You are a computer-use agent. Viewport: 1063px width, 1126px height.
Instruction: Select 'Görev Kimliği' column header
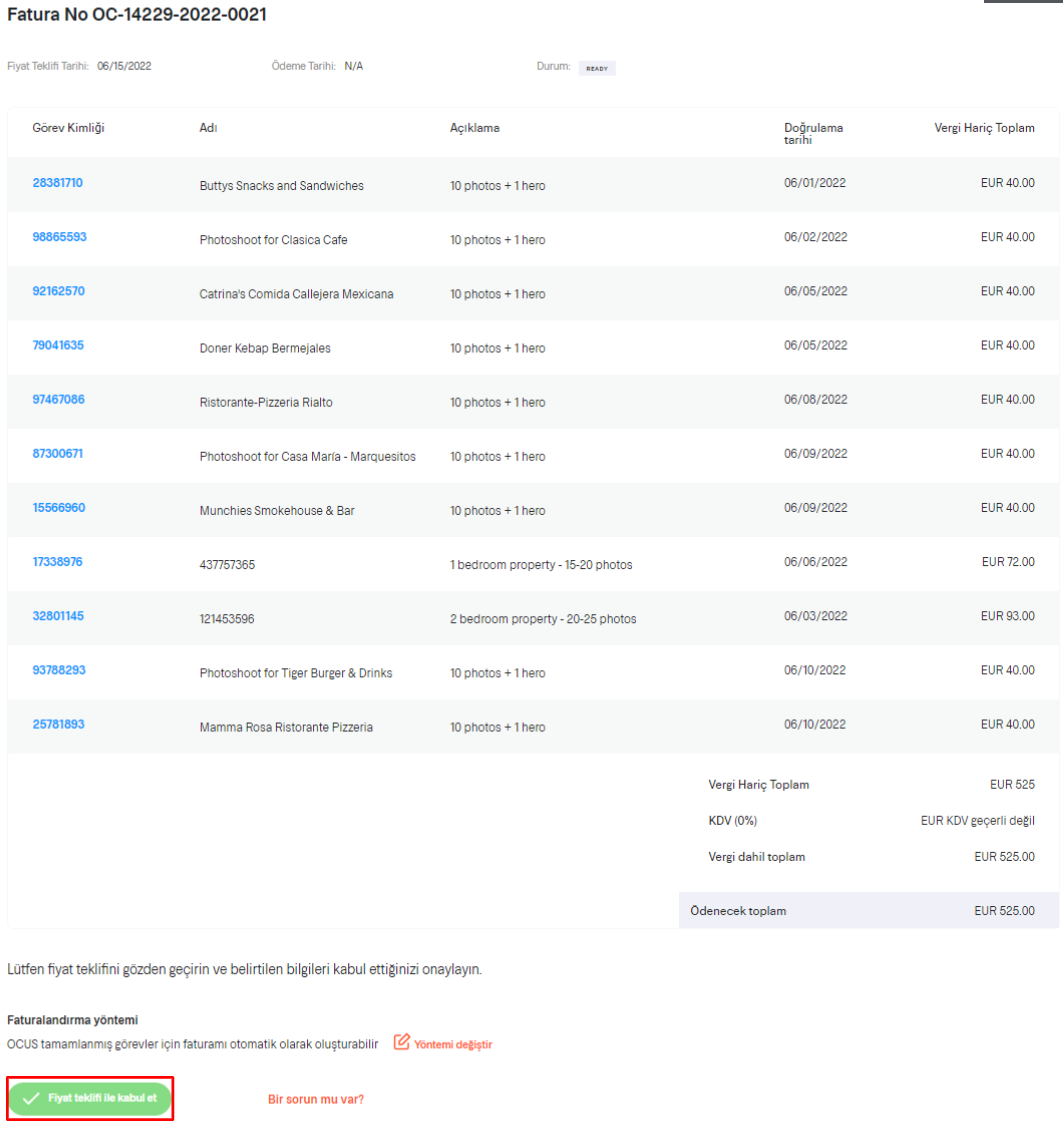(x=68, y=128)
